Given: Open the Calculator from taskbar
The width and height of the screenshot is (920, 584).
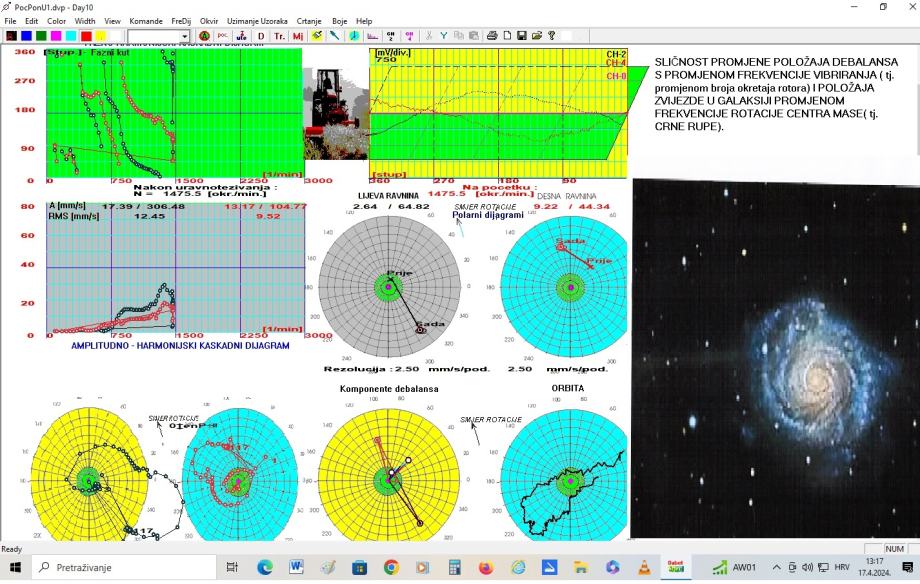Looking at the screenshot, I should click(x=454, y=568).
